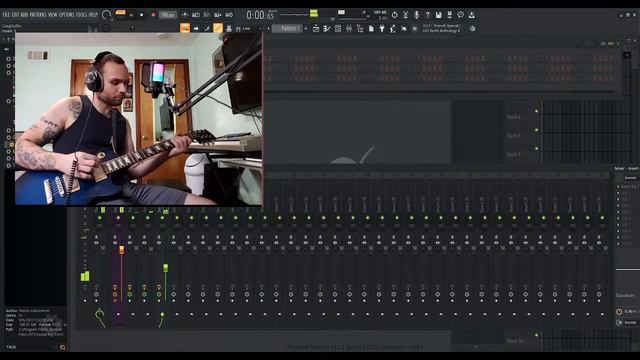This screenshot has height=360, width=640.
Task: Select the Track 2 label in playlist
Action: tap(513, 136)
